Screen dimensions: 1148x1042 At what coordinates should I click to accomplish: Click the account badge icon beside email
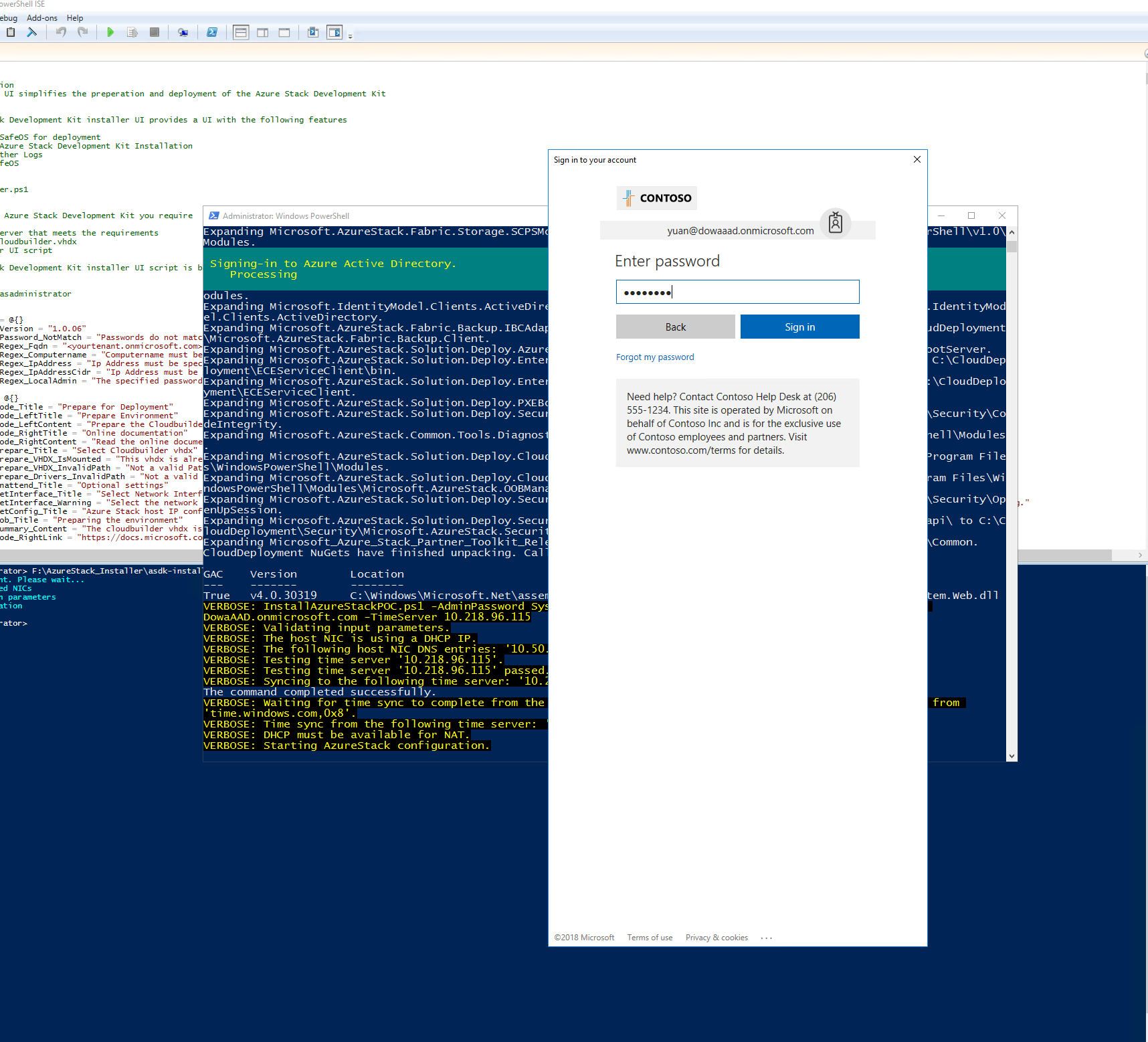(836, 222)
